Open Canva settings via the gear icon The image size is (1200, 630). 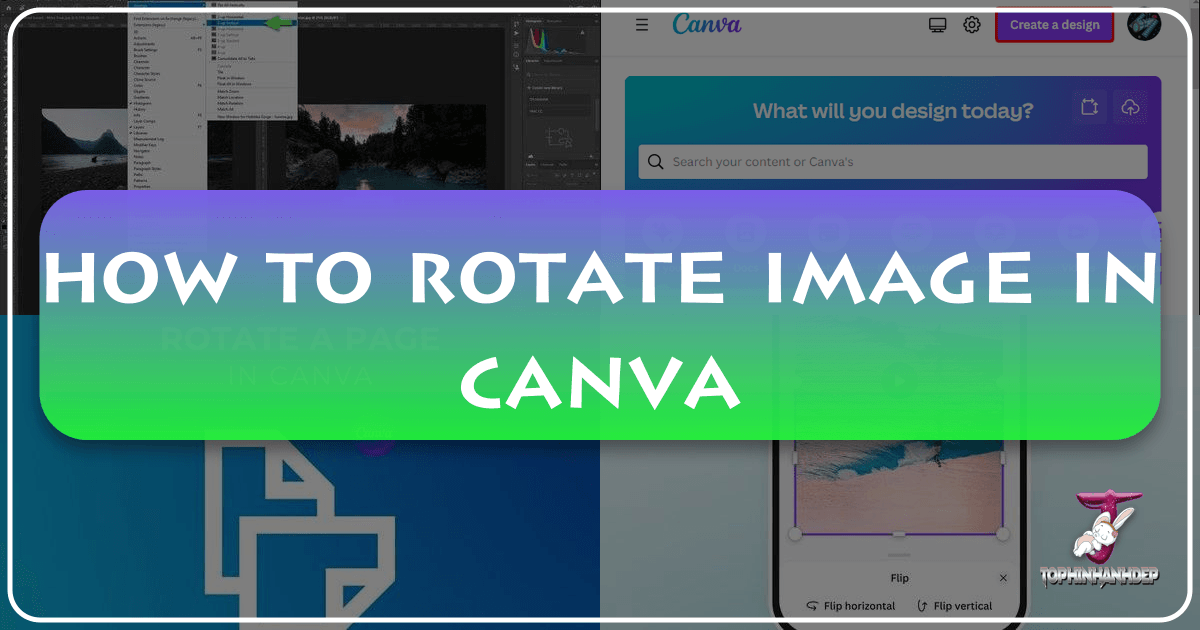[972, 25]
